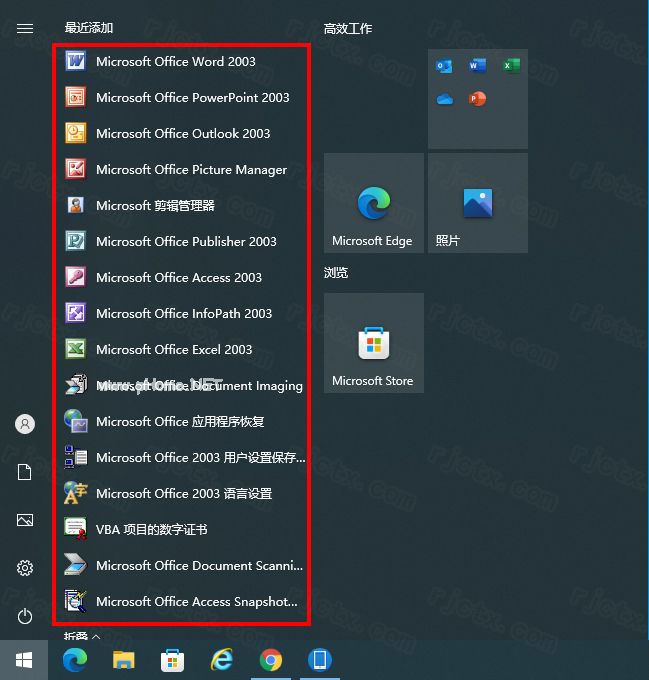Open the user account icon

click(x=25, y=424)
